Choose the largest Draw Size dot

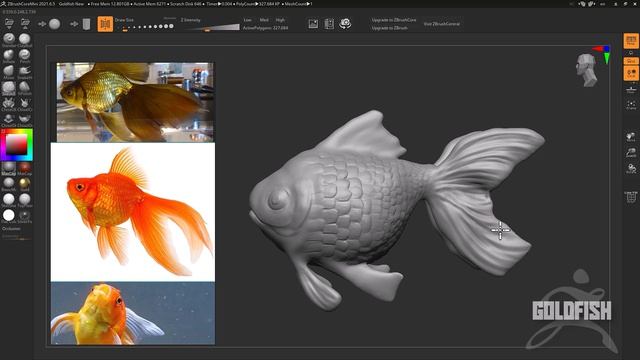(x=171, y=26)
